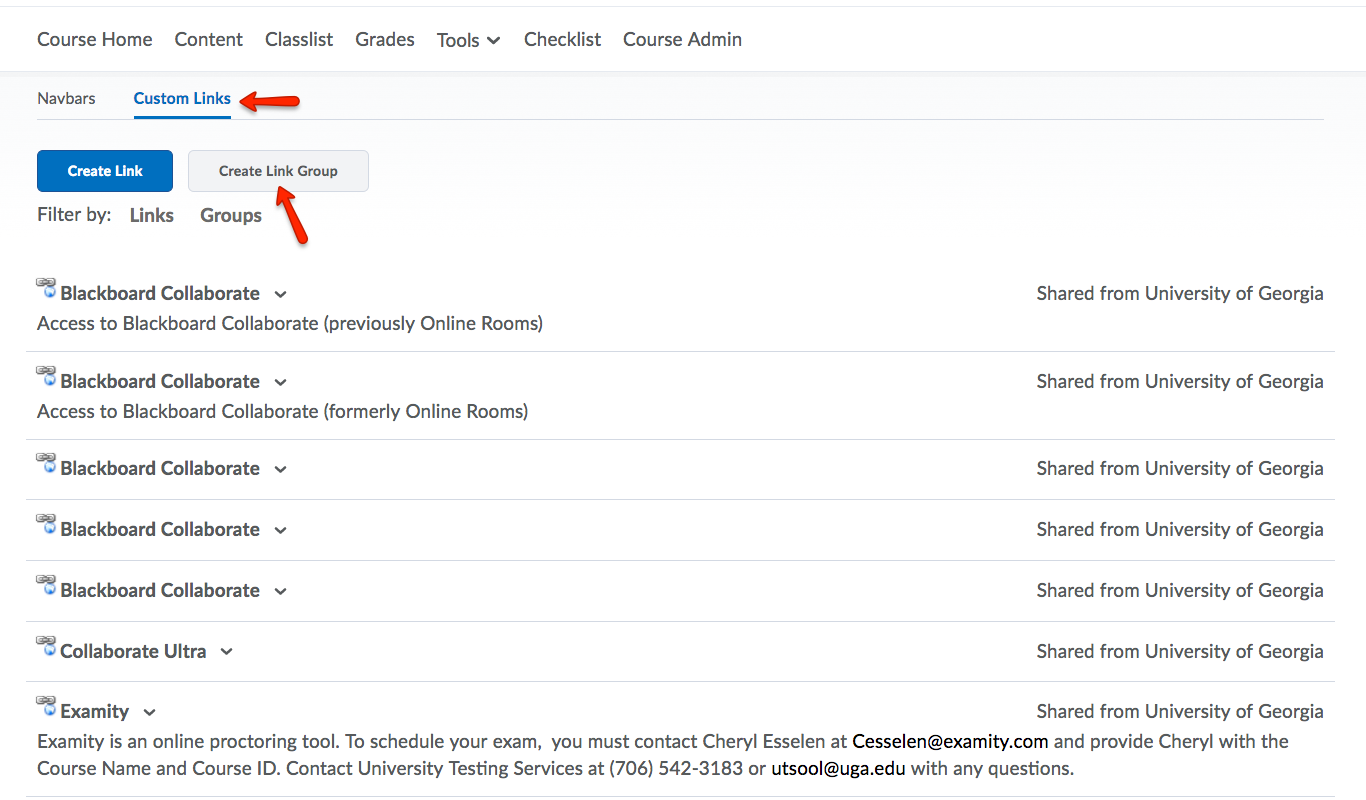
Task: Open chevron menu for third Blackboard Collaborate
Action: point(281,470)
